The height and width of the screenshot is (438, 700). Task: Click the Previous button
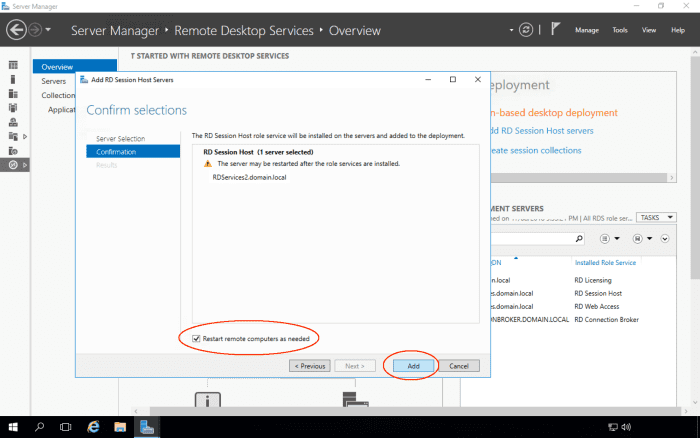click(x=310, y=366)
